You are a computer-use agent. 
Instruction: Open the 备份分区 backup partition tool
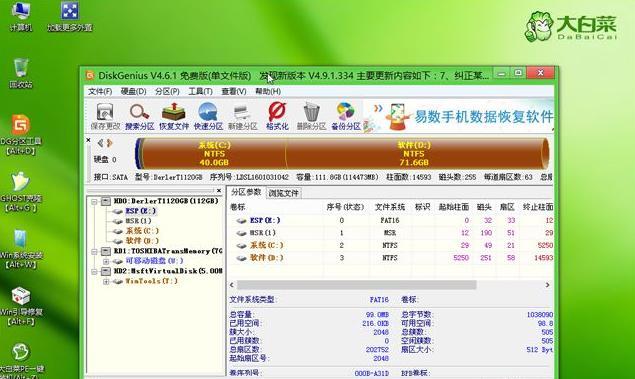tap(345, 117)
